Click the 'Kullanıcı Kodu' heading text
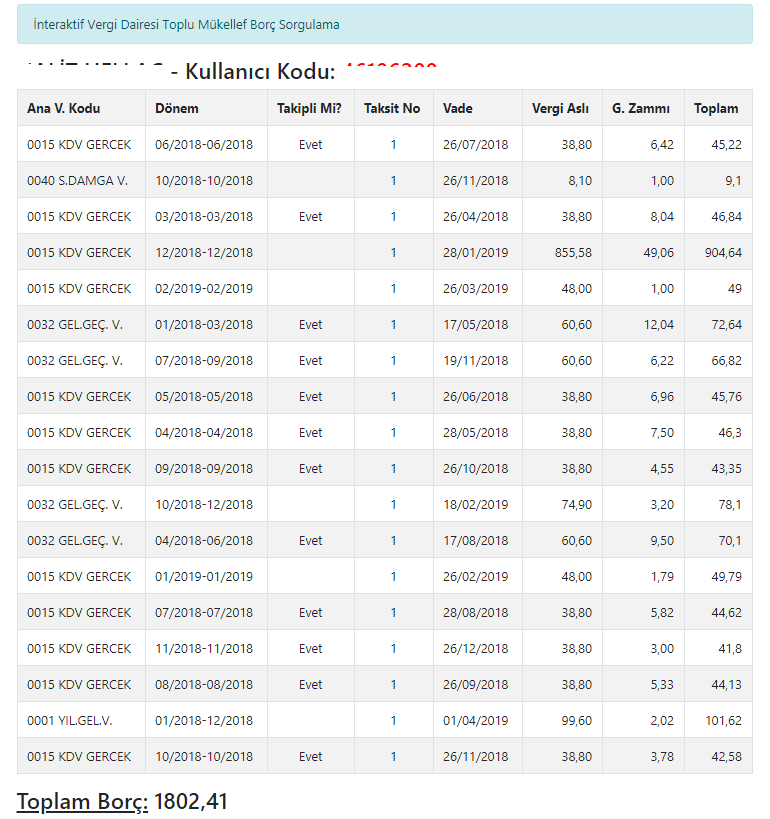This screenshot has width=770, height=819. [x=260, y=72]
